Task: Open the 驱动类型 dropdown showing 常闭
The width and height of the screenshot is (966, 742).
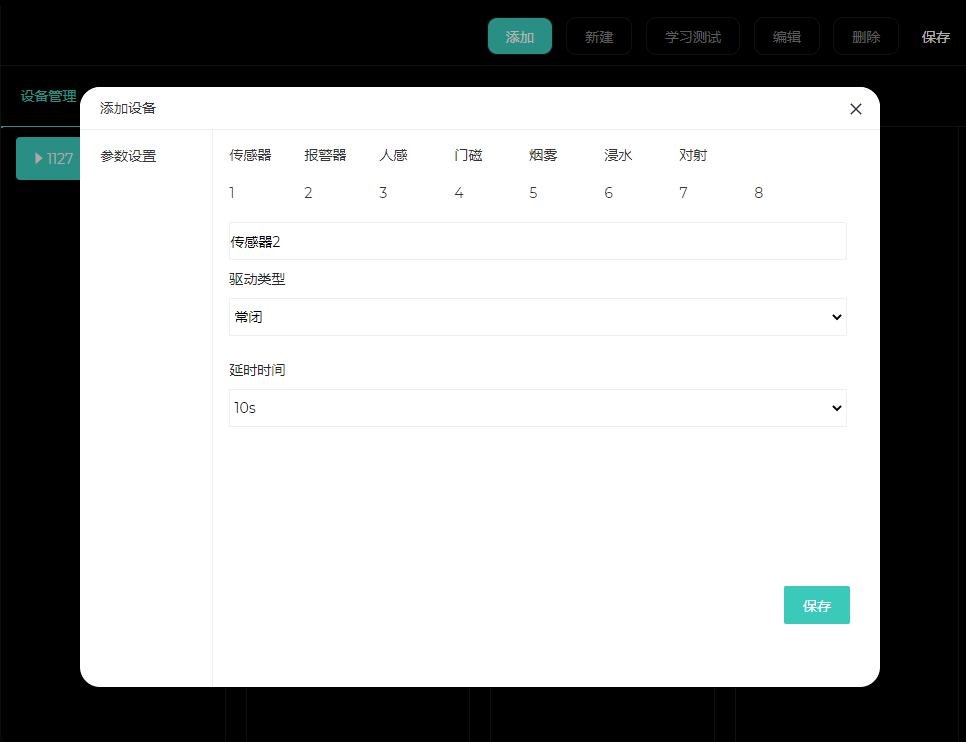Action: 538,317
